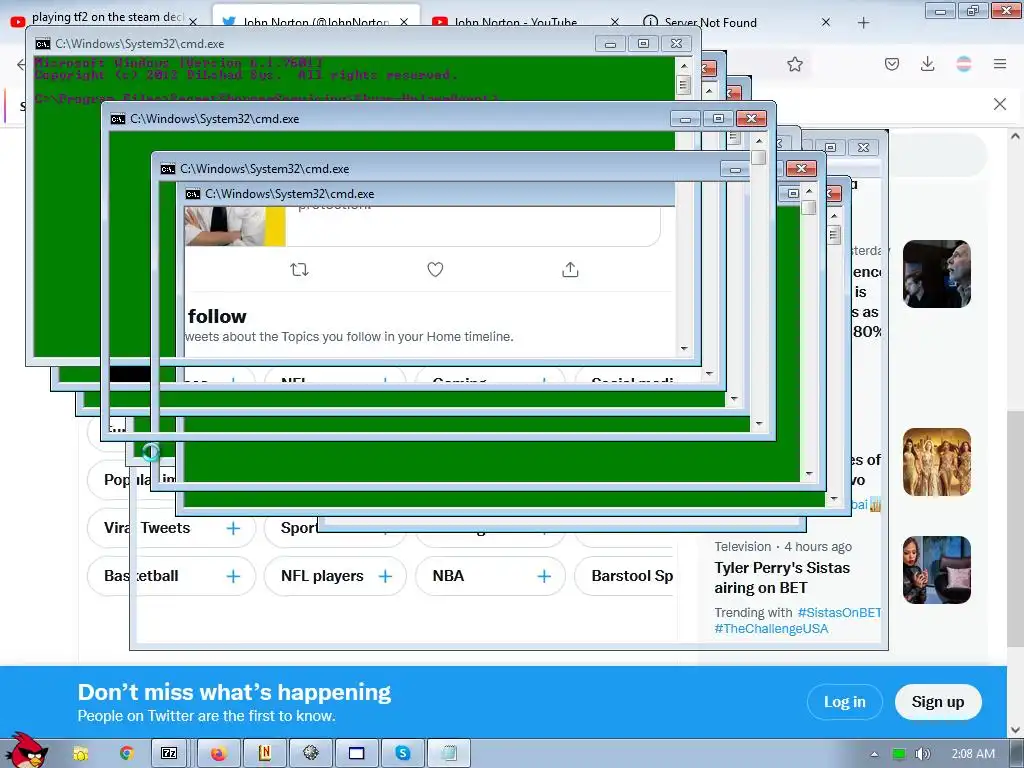Dismiss the notification bar with its X
Image resolution: width=1024 pixels, height=768 pixels.
point(1000,104)
